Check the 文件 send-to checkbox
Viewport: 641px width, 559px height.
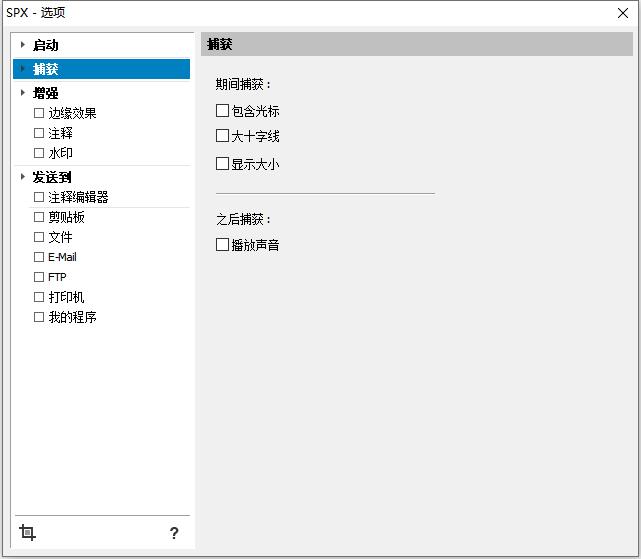tap(40, 237)
